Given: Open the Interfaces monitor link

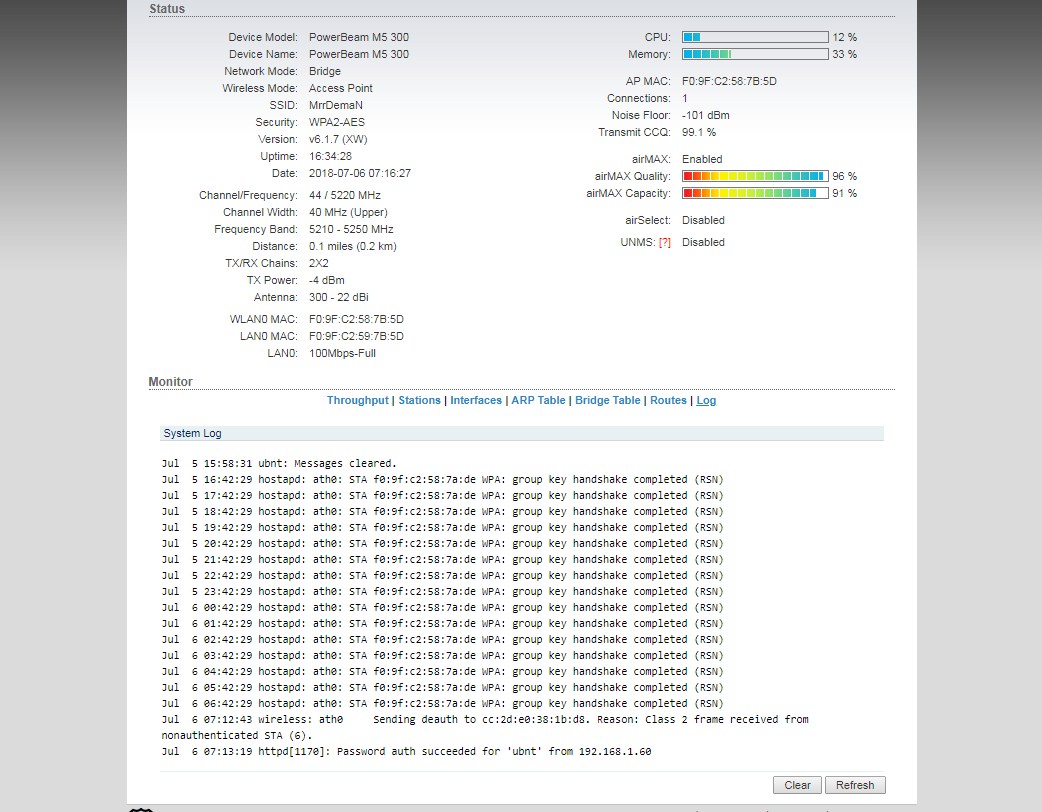Looking at the screenshot, I should [x=476, y=400].
